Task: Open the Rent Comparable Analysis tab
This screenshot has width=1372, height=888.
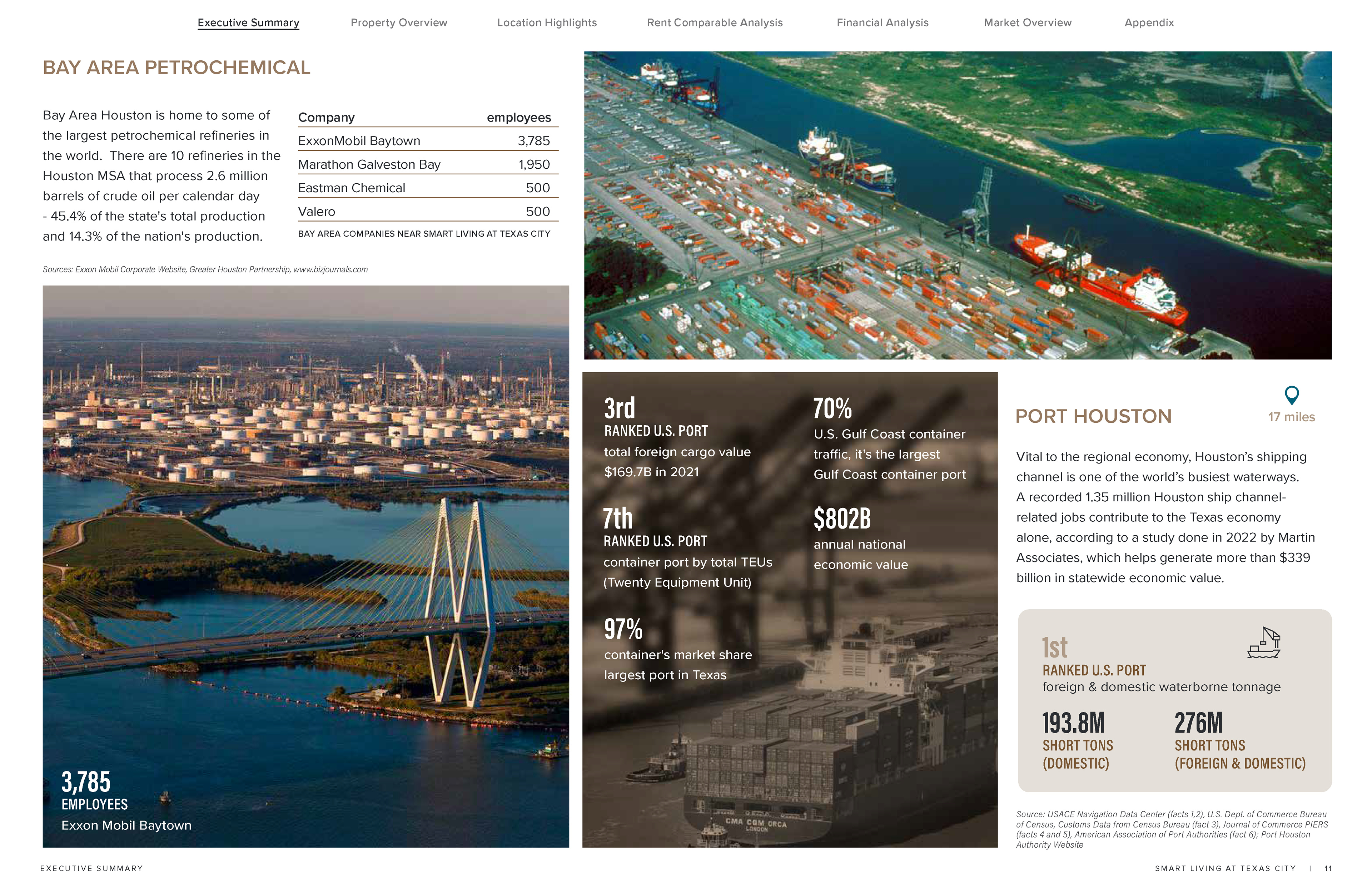Action: point(715,23)
